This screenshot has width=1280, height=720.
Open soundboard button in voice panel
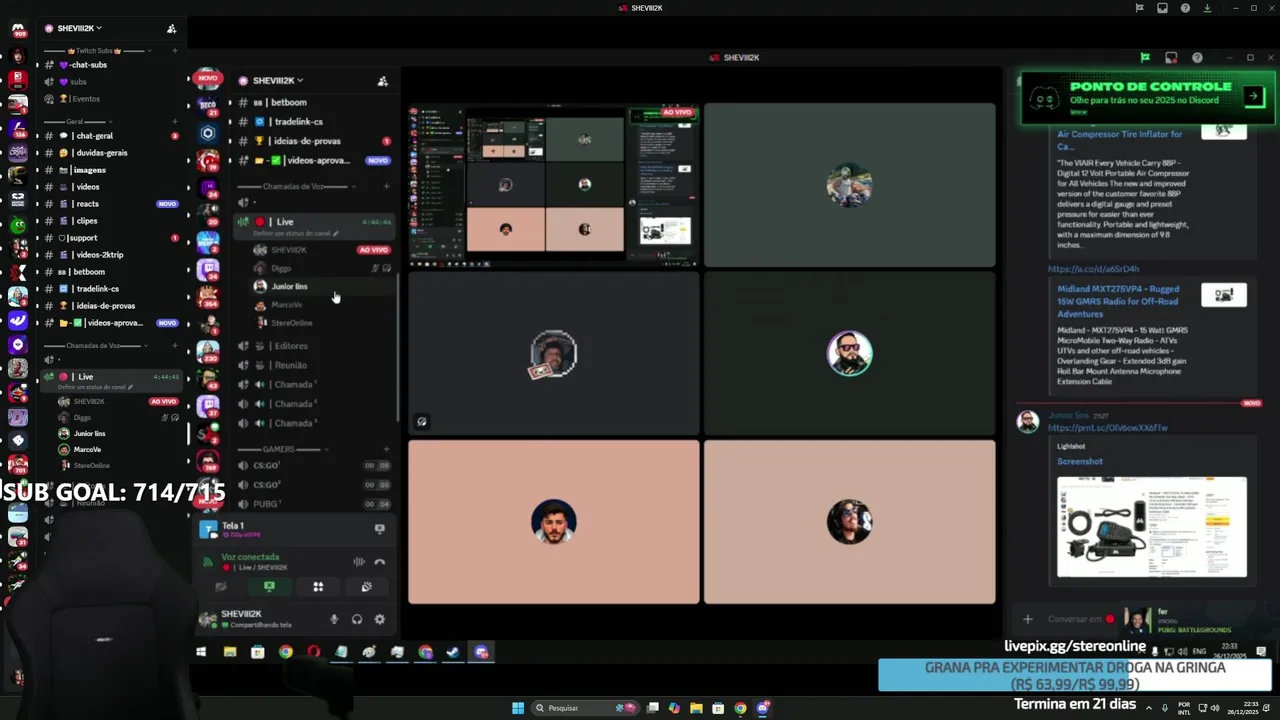click(366, 587)
